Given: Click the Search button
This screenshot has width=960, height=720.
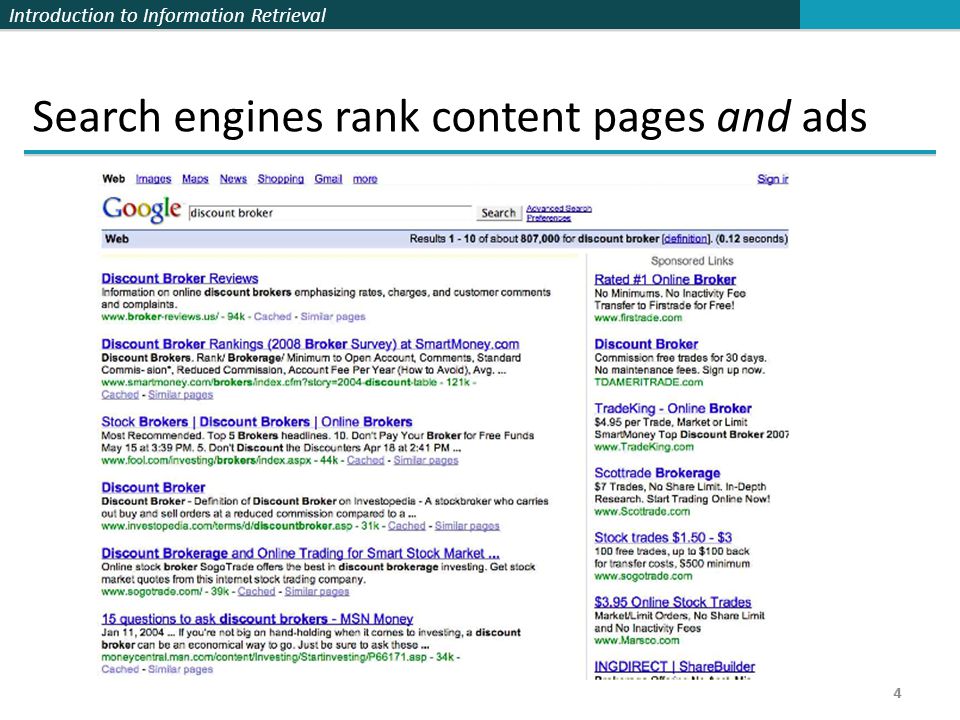Looking at the screenshot, I should click(498, 212).
